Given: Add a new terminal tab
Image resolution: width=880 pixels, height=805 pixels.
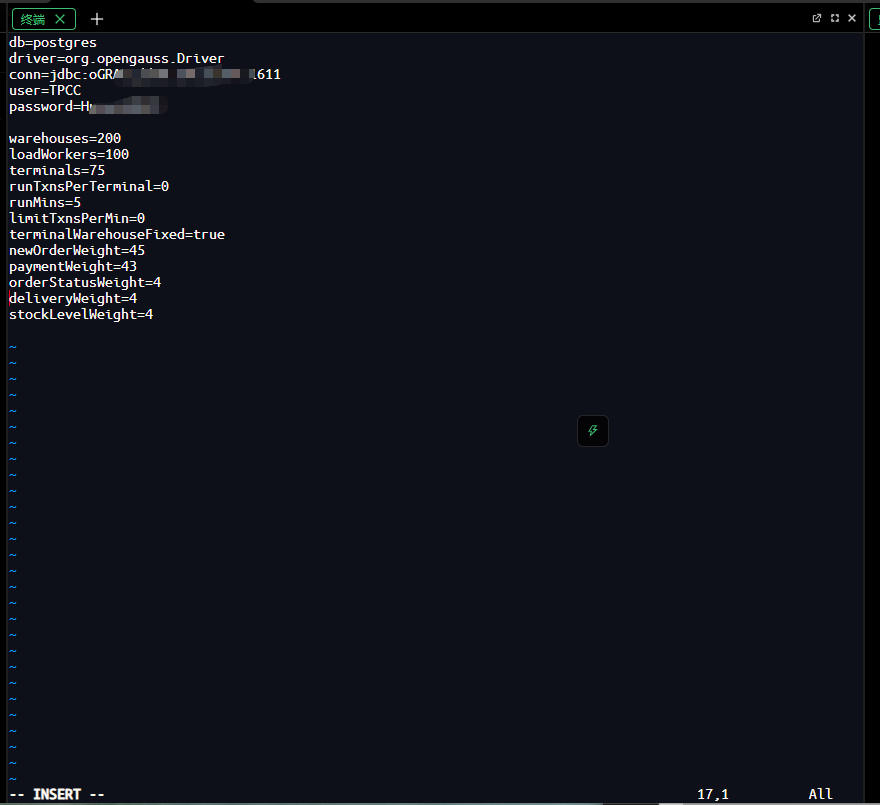Looking at the screenshot, I should [x=97, y=20].
